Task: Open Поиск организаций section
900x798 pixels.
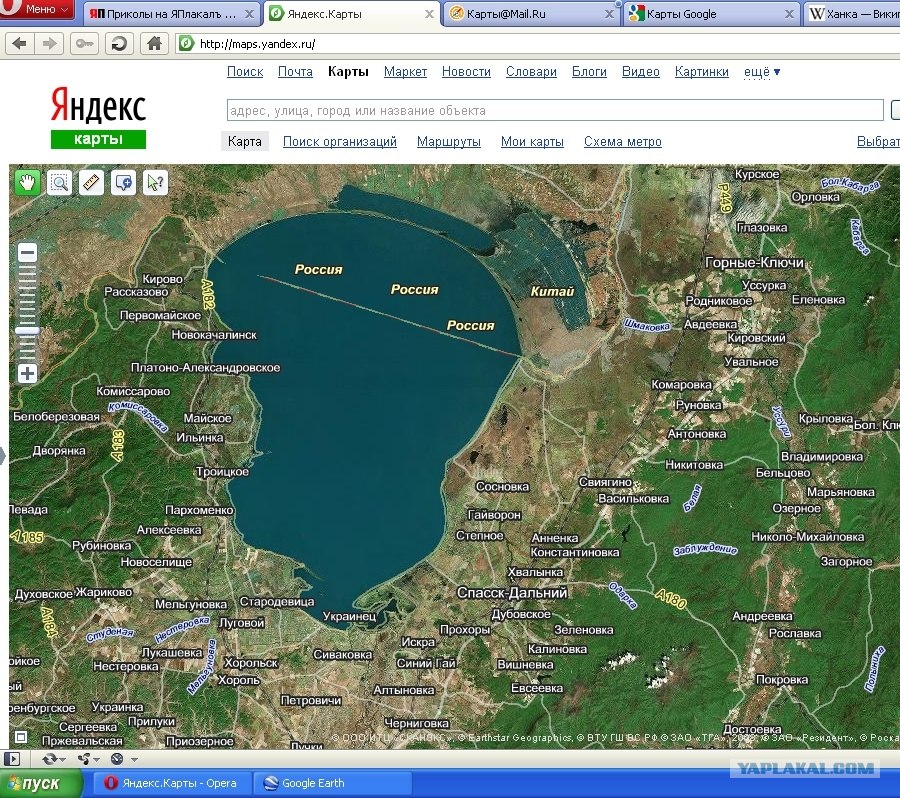Action: coord(340,141)
